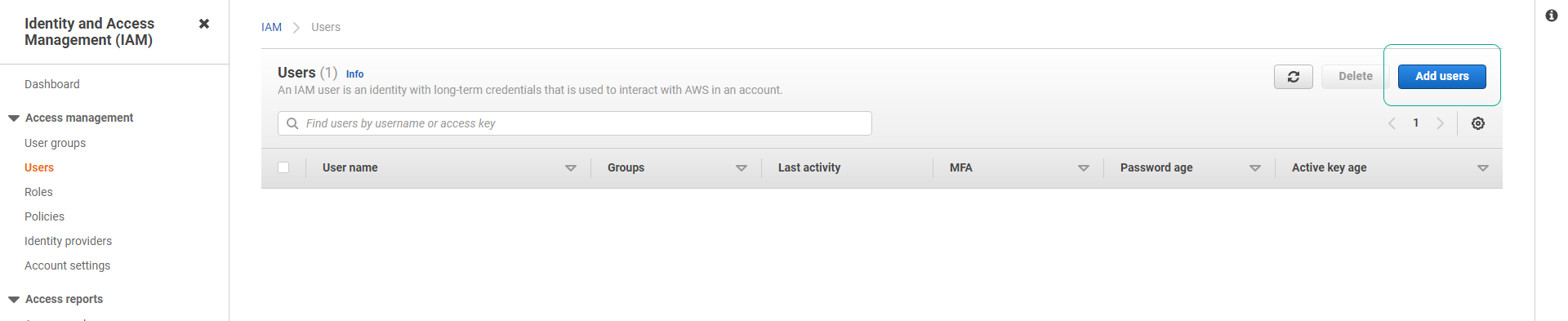Open table preferences gear icon

click(1478, 123)
